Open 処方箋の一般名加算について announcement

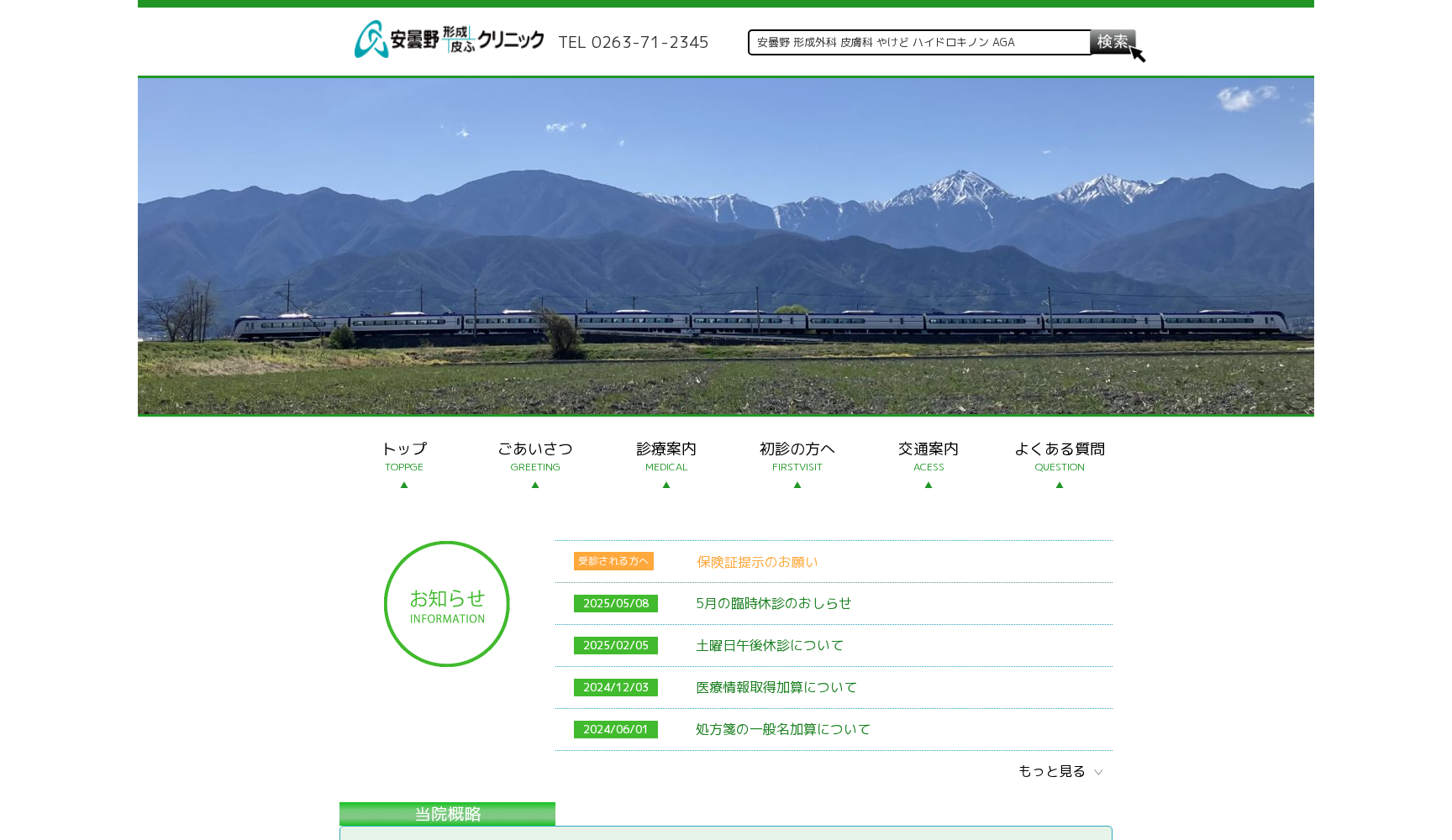pyautogui.click(x=782, y=729)
